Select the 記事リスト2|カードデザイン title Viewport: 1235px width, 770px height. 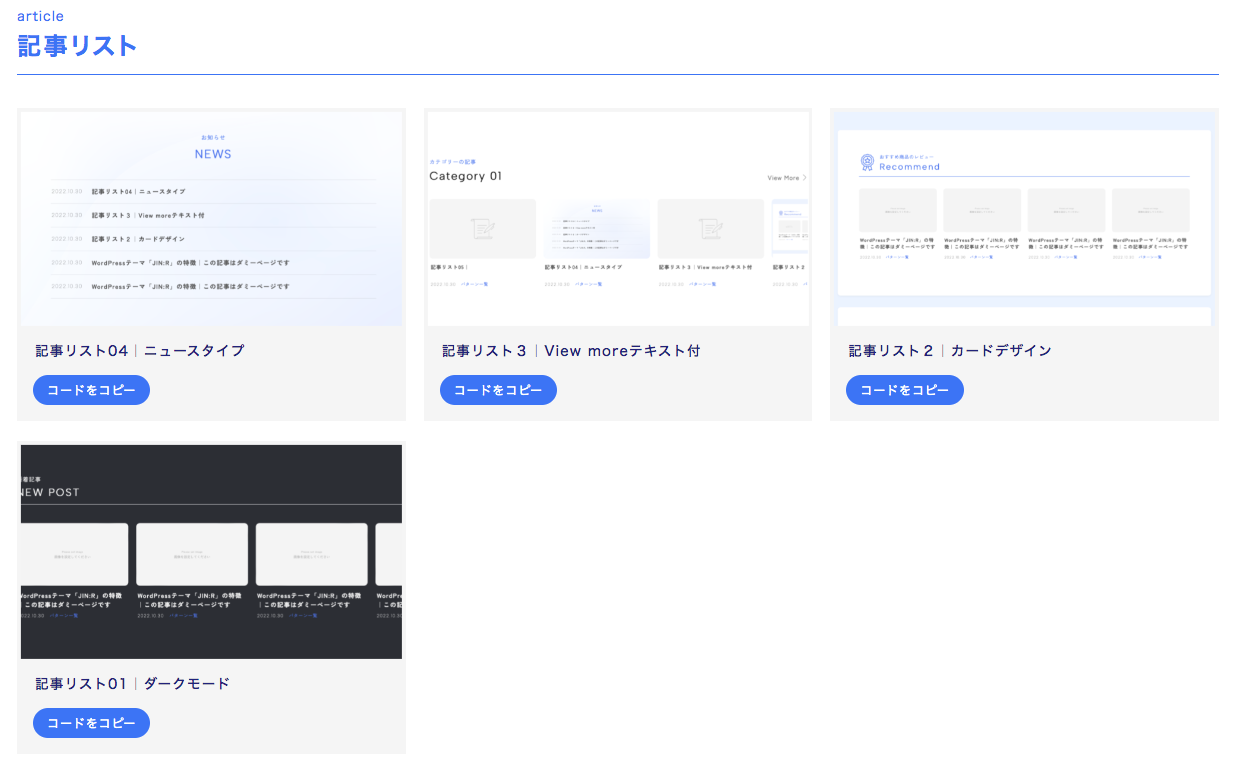pos(950,351)
